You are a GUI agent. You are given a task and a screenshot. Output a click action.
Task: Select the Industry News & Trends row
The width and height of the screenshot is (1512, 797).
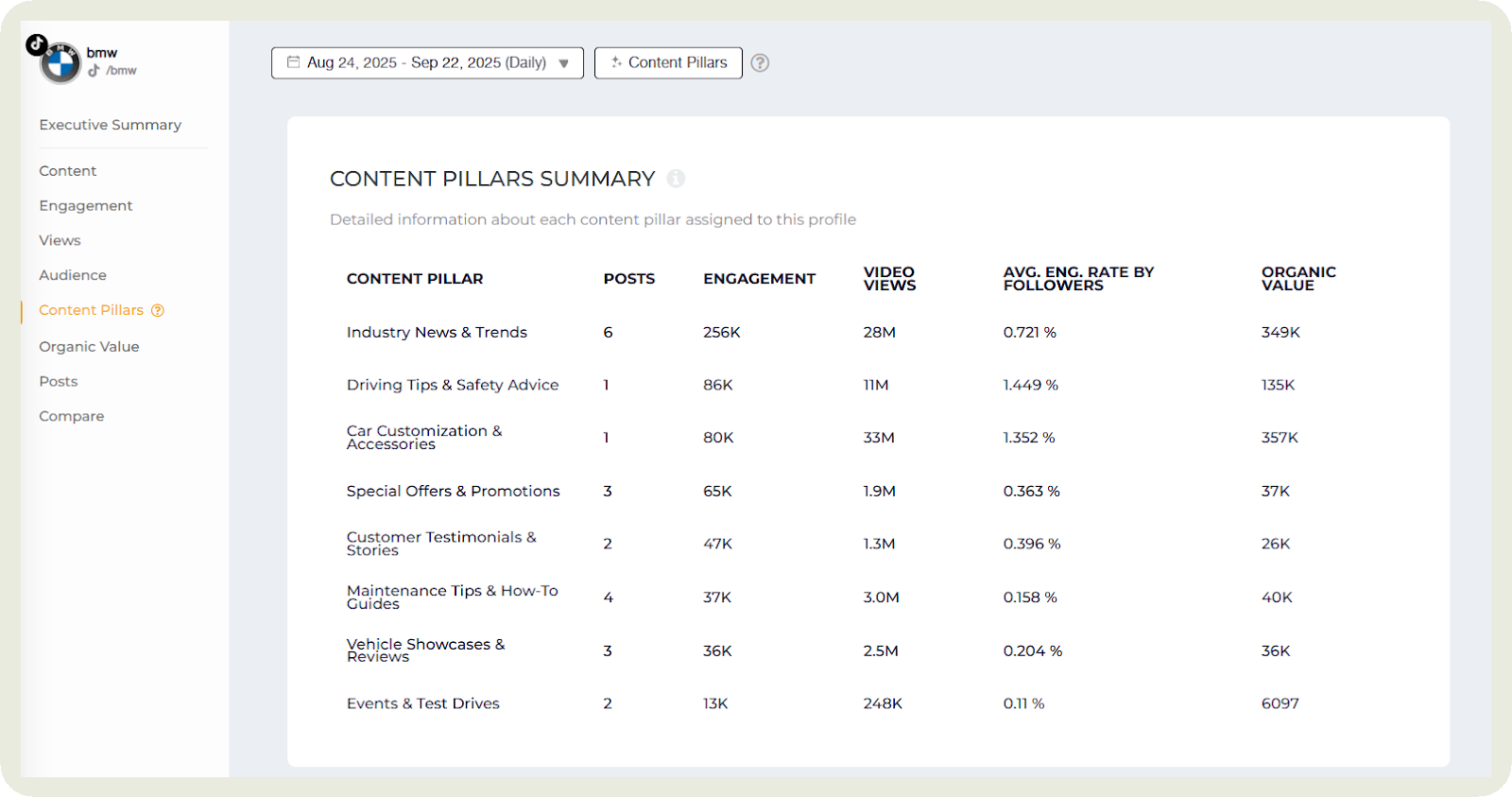[x=437, y=333]
